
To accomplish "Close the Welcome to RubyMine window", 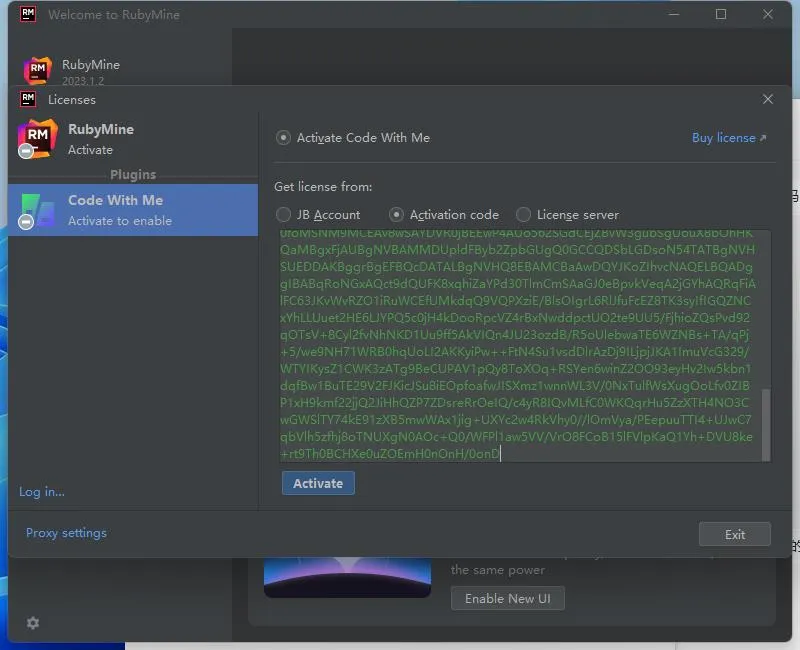I will point(768,14).
